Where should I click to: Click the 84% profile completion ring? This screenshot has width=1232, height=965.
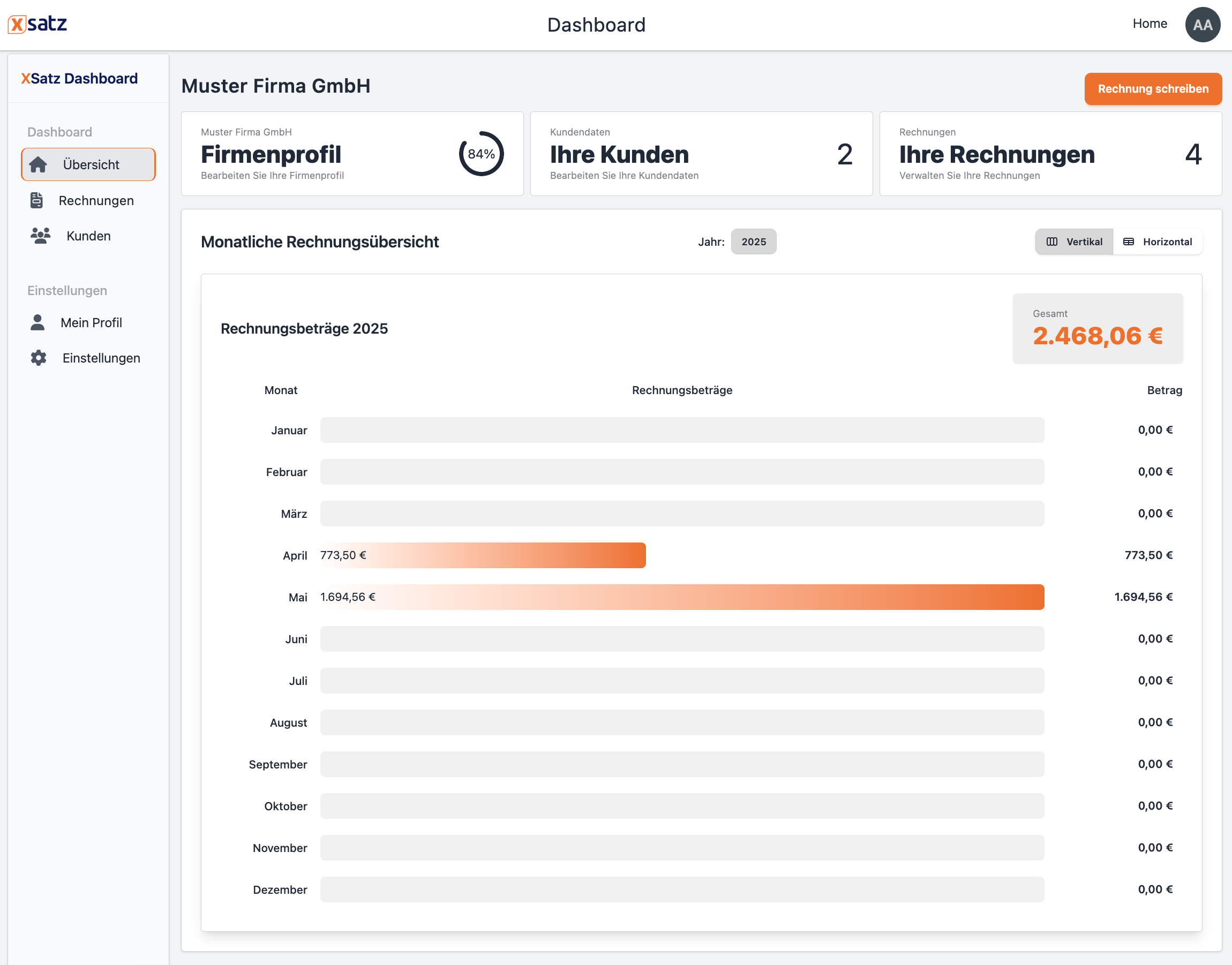pos(481,154)
